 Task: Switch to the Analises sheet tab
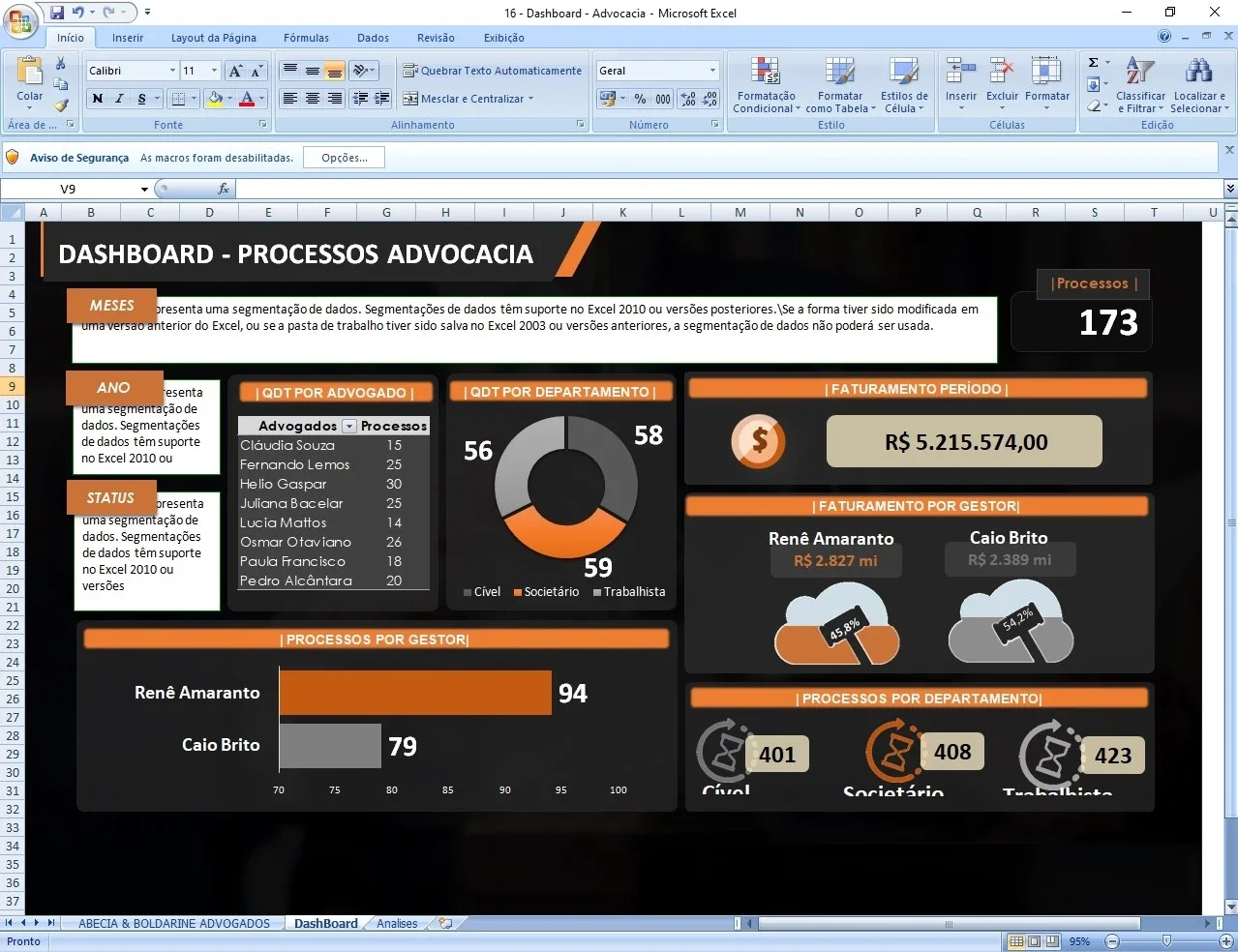tap(397, 924)
